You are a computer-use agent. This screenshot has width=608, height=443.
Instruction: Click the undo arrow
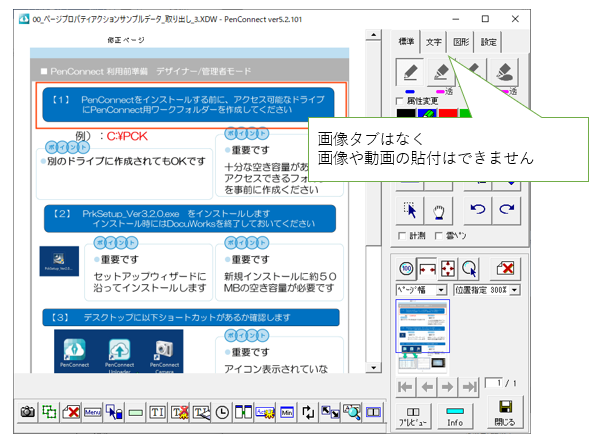478,210
